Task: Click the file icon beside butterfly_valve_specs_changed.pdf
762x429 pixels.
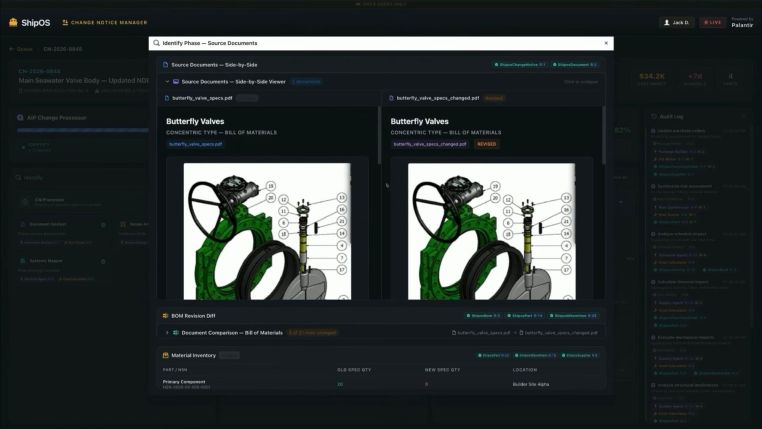Action: coord(392,98)
